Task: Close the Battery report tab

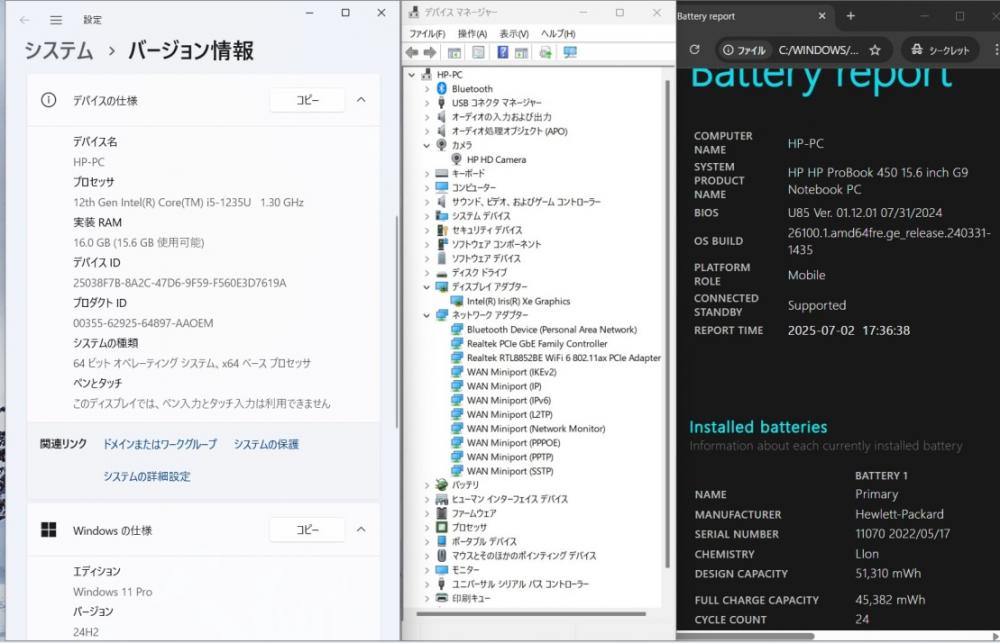Action: click(x=822, y=16)
